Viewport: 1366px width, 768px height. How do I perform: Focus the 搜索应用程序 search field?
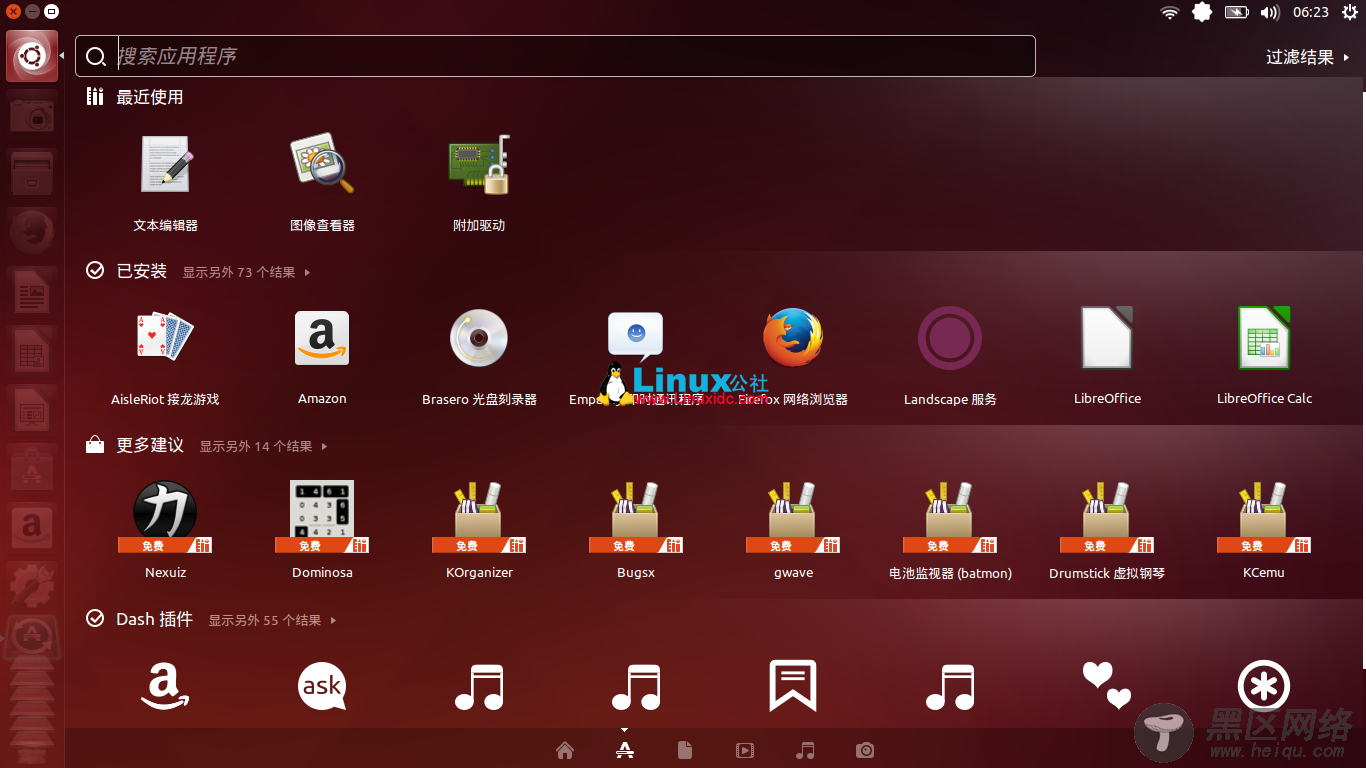pyautogui.click(x=555, y=56)
